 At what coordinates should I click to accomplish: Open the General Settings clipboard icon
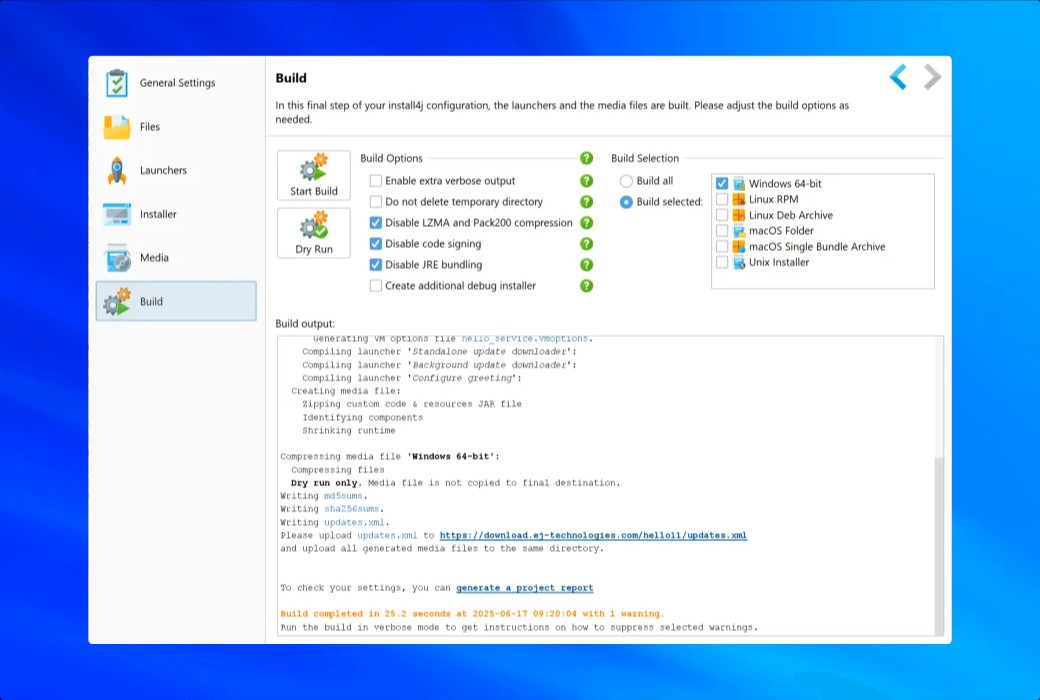pos(117,83)
